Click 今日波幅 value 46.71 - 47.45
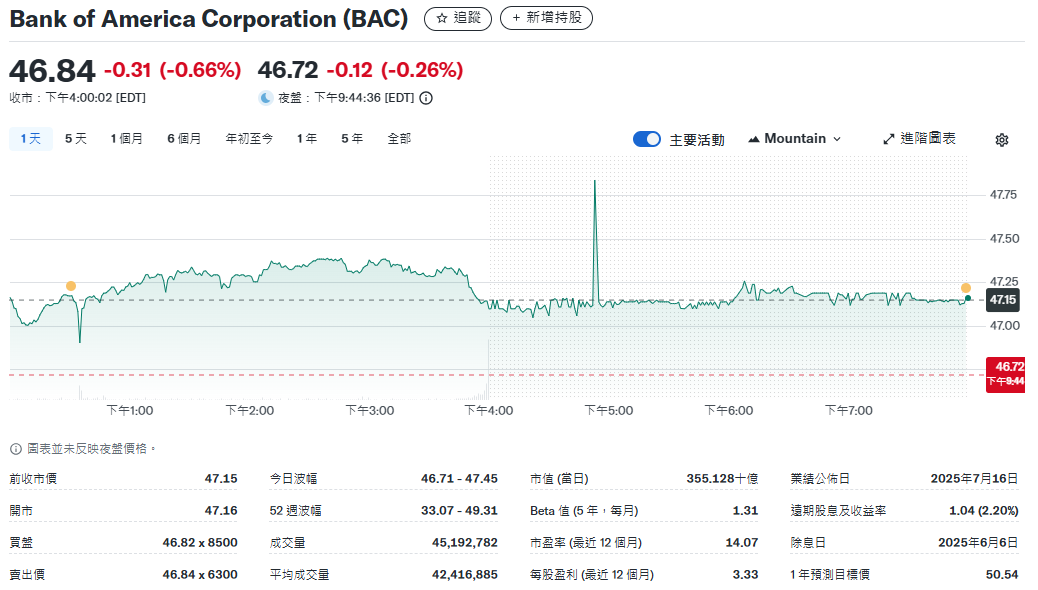This screenshot has width=1038, height=590. 459,478
